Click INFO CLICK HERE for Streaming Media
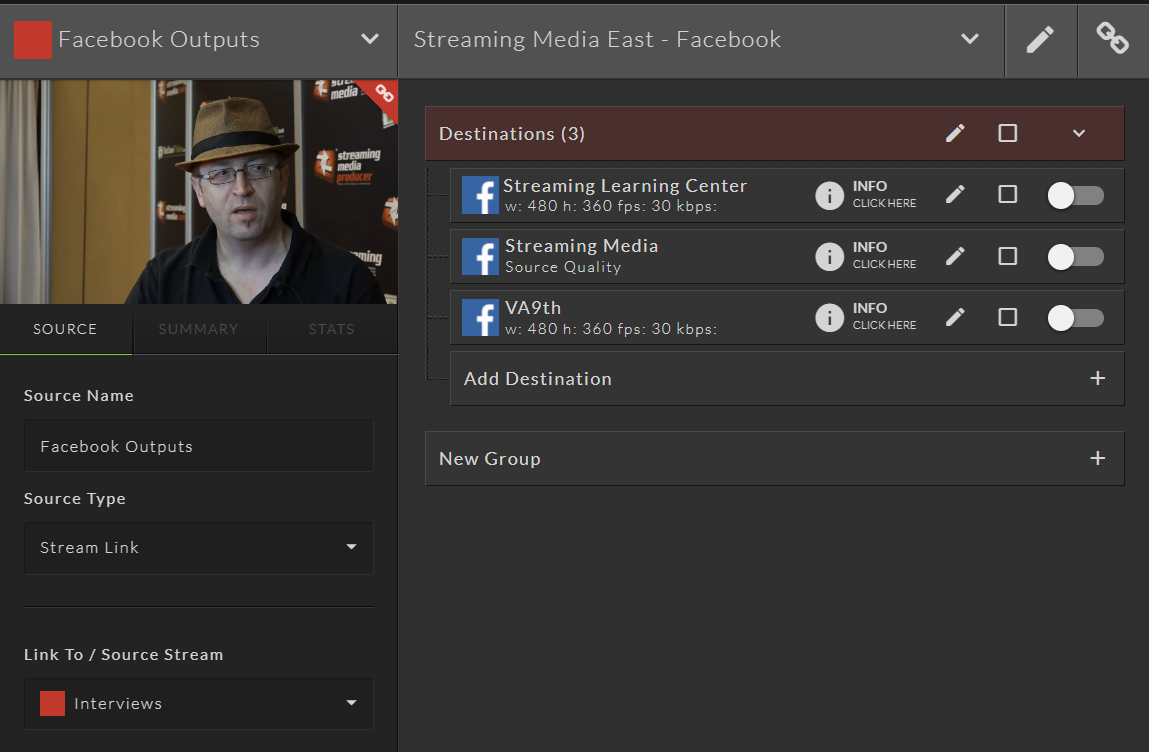The width and height of the screenshot is (1149, 752). tap(884, 255)
